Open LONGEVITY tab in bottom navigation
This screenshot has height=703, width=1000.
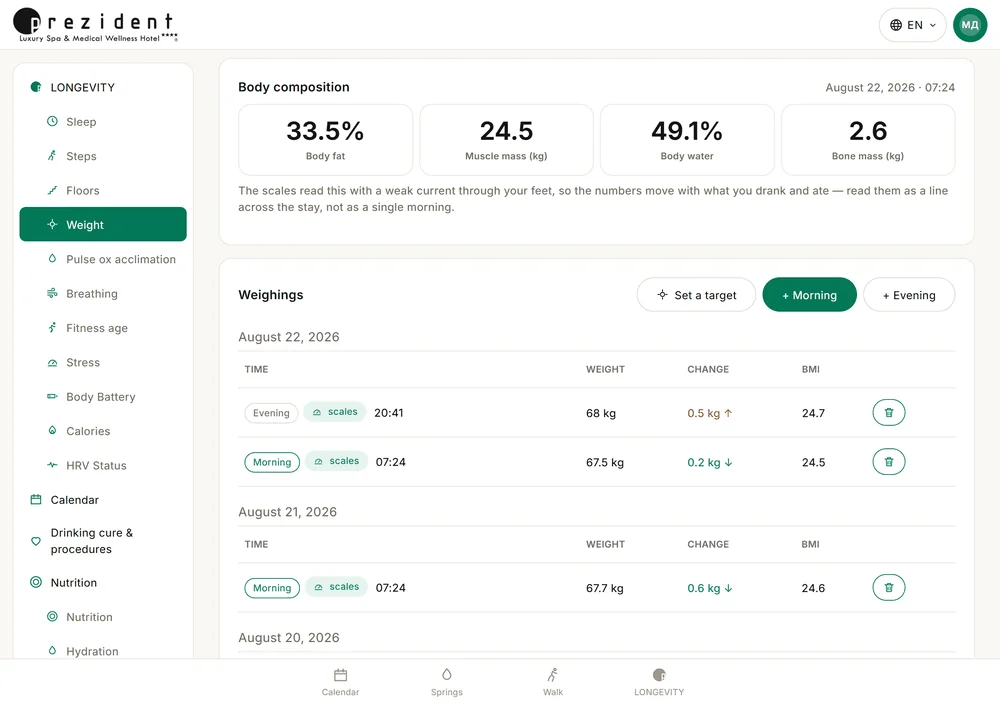tap(659, 682)
